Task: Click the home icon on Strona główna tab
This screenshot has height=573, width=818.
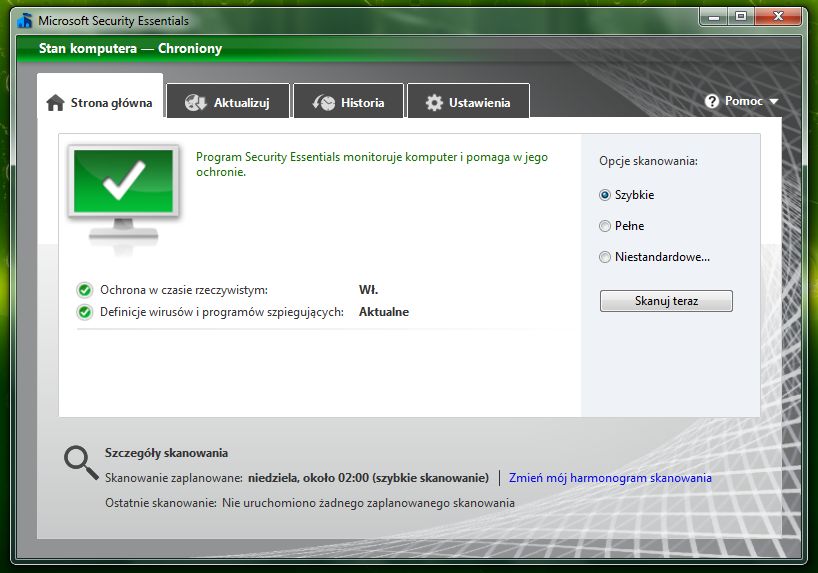Action: click(55, 103)
